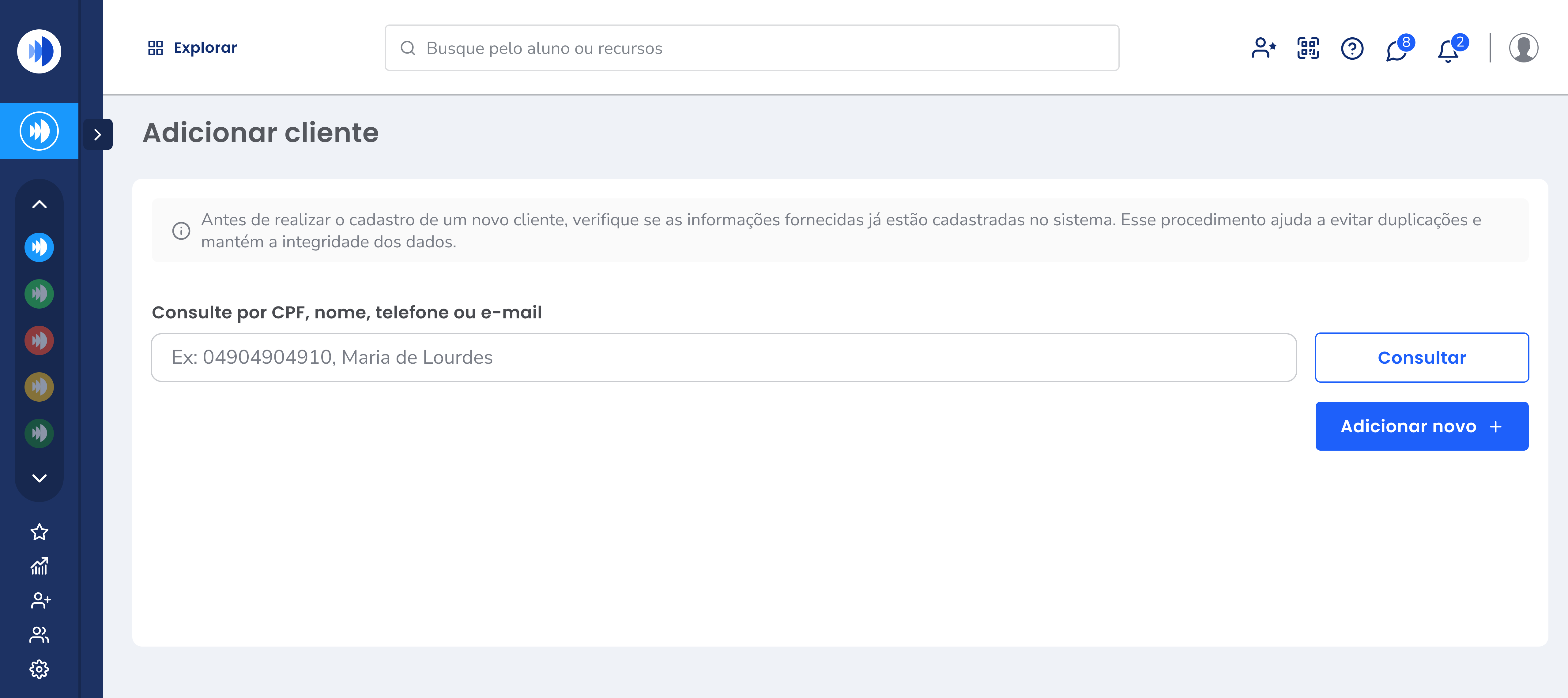Viewport: 1568px width, 698px height.
Task: Click the QR code scanner icon
Action: click(1307, 48)
